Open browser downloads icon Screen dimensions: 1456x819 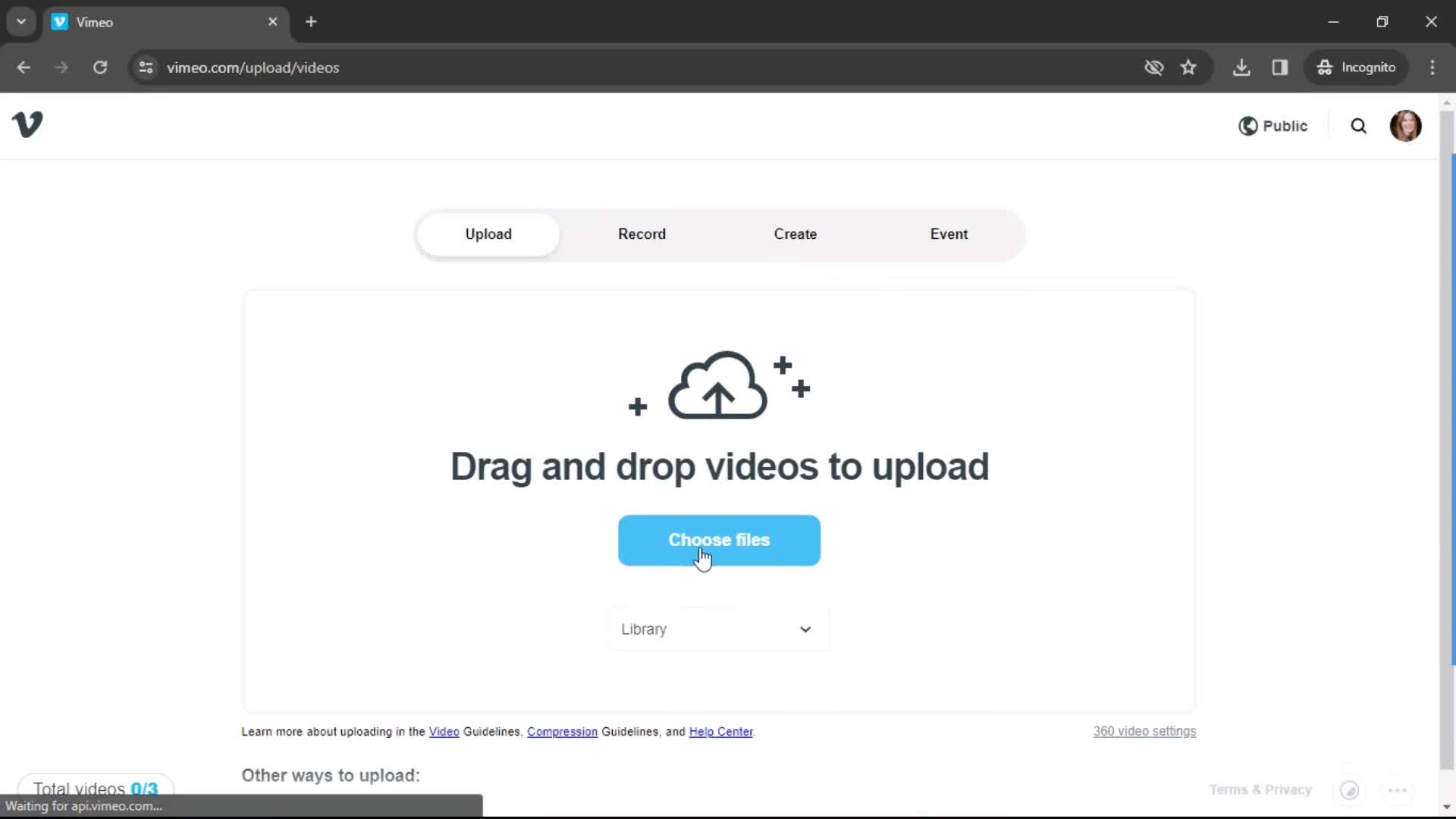coord(1241,67)
